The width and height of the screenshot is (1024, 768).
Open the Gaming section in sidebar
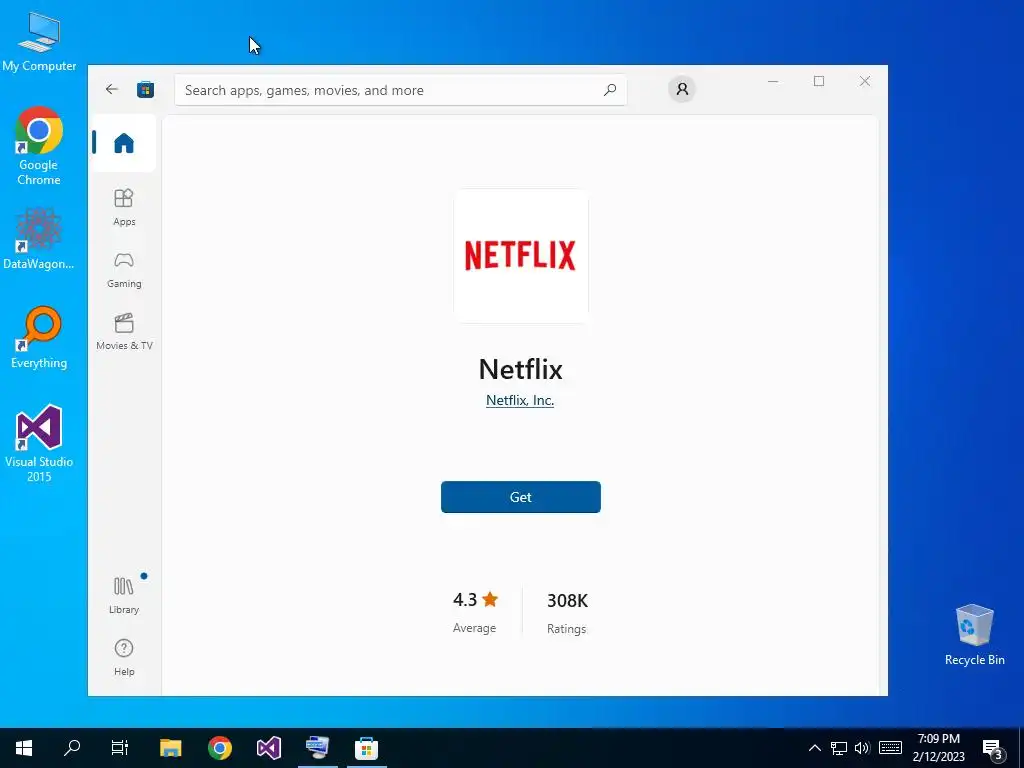click(x=124, y=270)
